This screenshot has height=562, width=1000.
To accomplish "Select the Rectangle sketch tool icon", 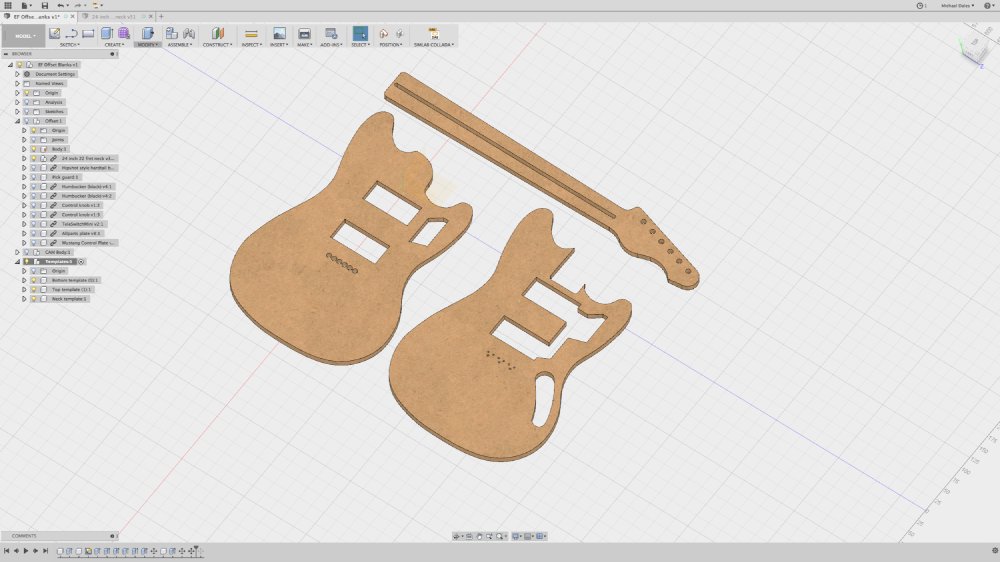I will pos(88,33).
